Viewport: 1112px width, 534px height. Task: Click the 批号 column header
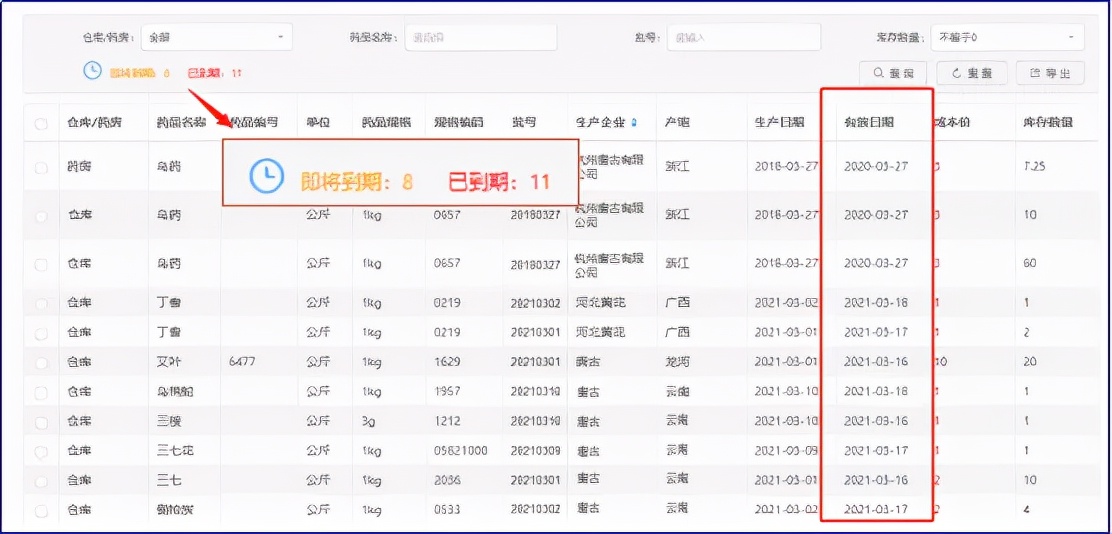point(523,123)
